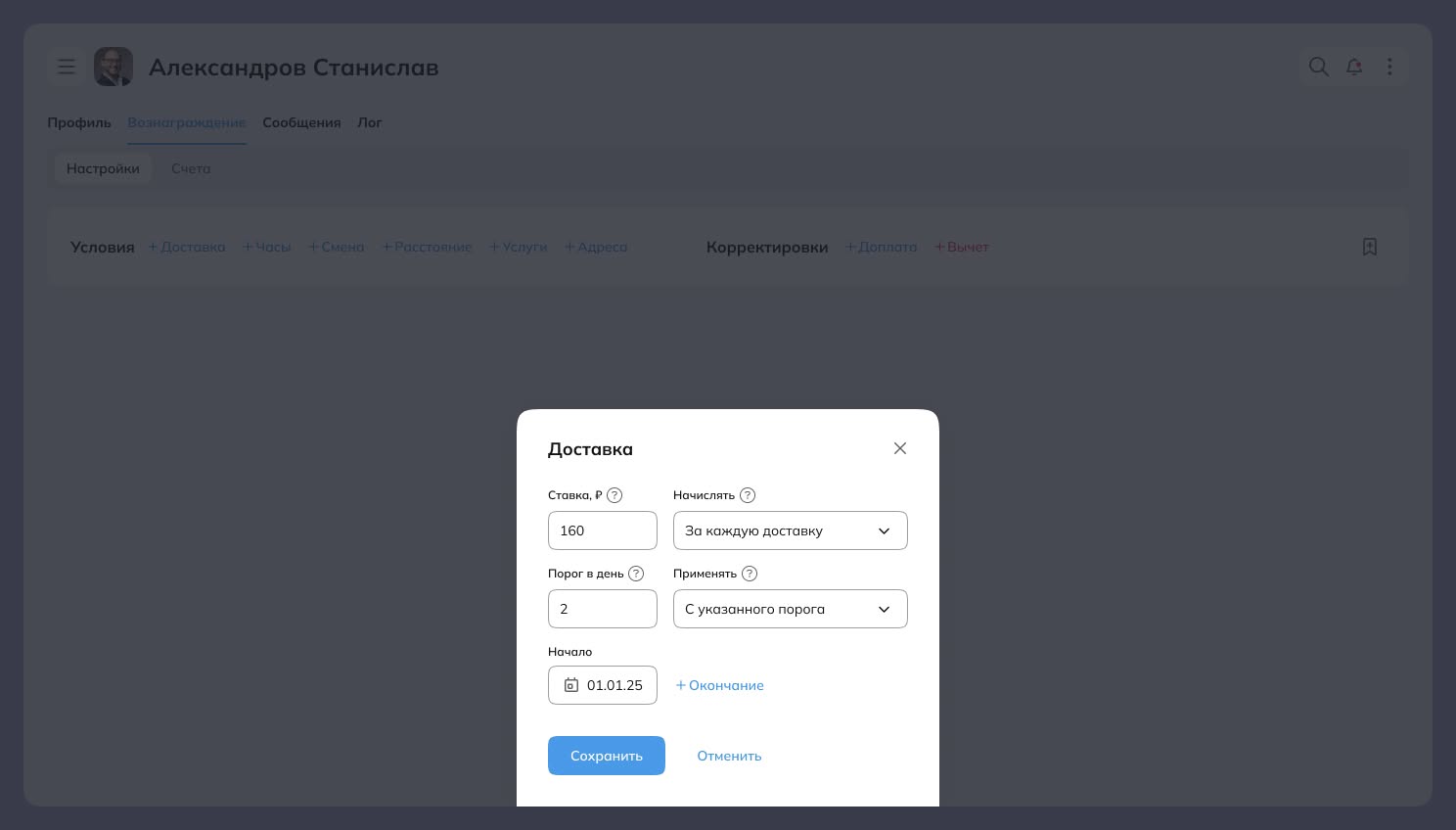1456x830 pixels.
Task: Click the search magnifier icon
Action: 1319,67
